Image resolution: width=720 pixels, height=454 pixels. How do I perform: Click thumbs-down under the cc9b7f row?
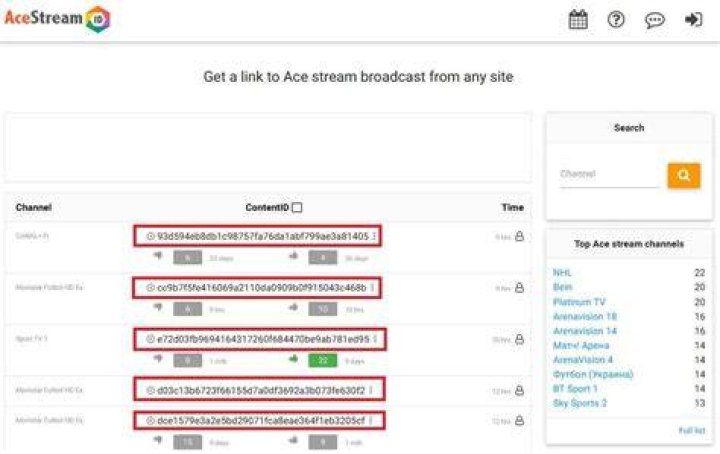coord(158,307)
